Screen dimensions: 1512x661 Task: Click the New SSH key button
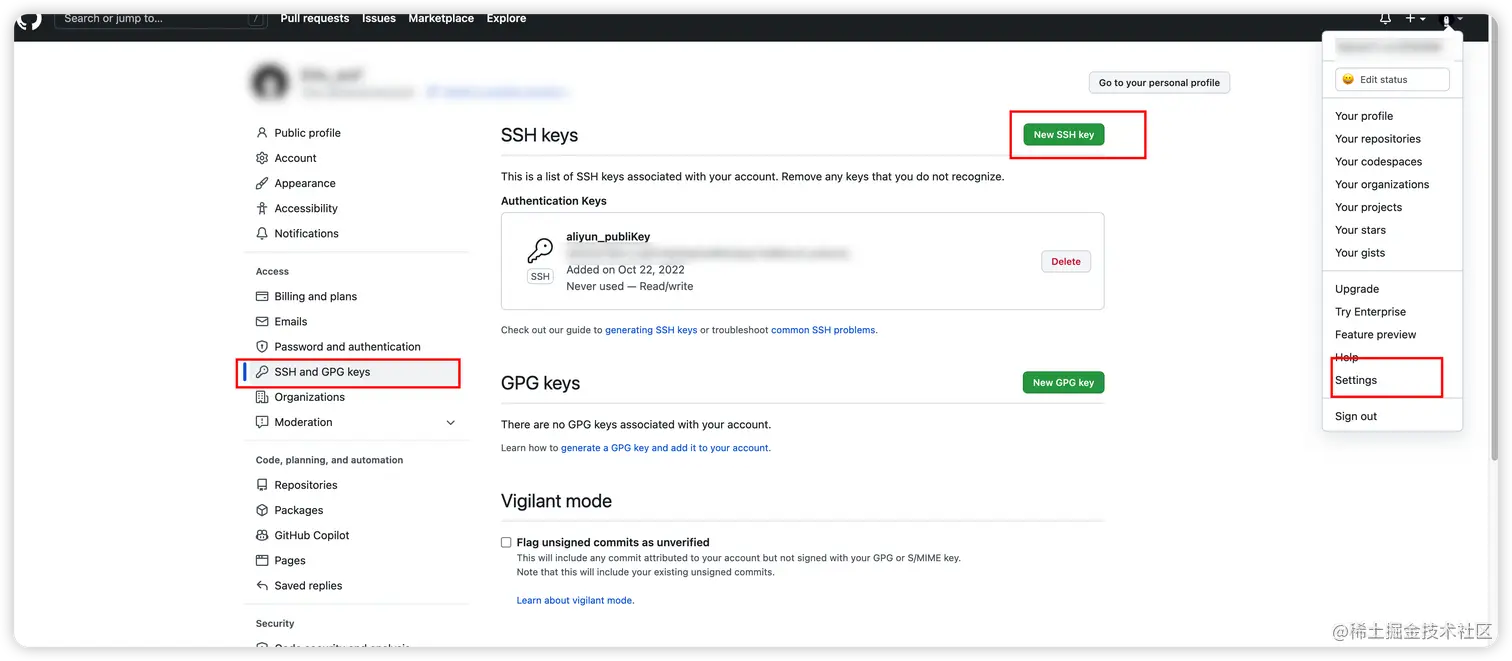1063,135
